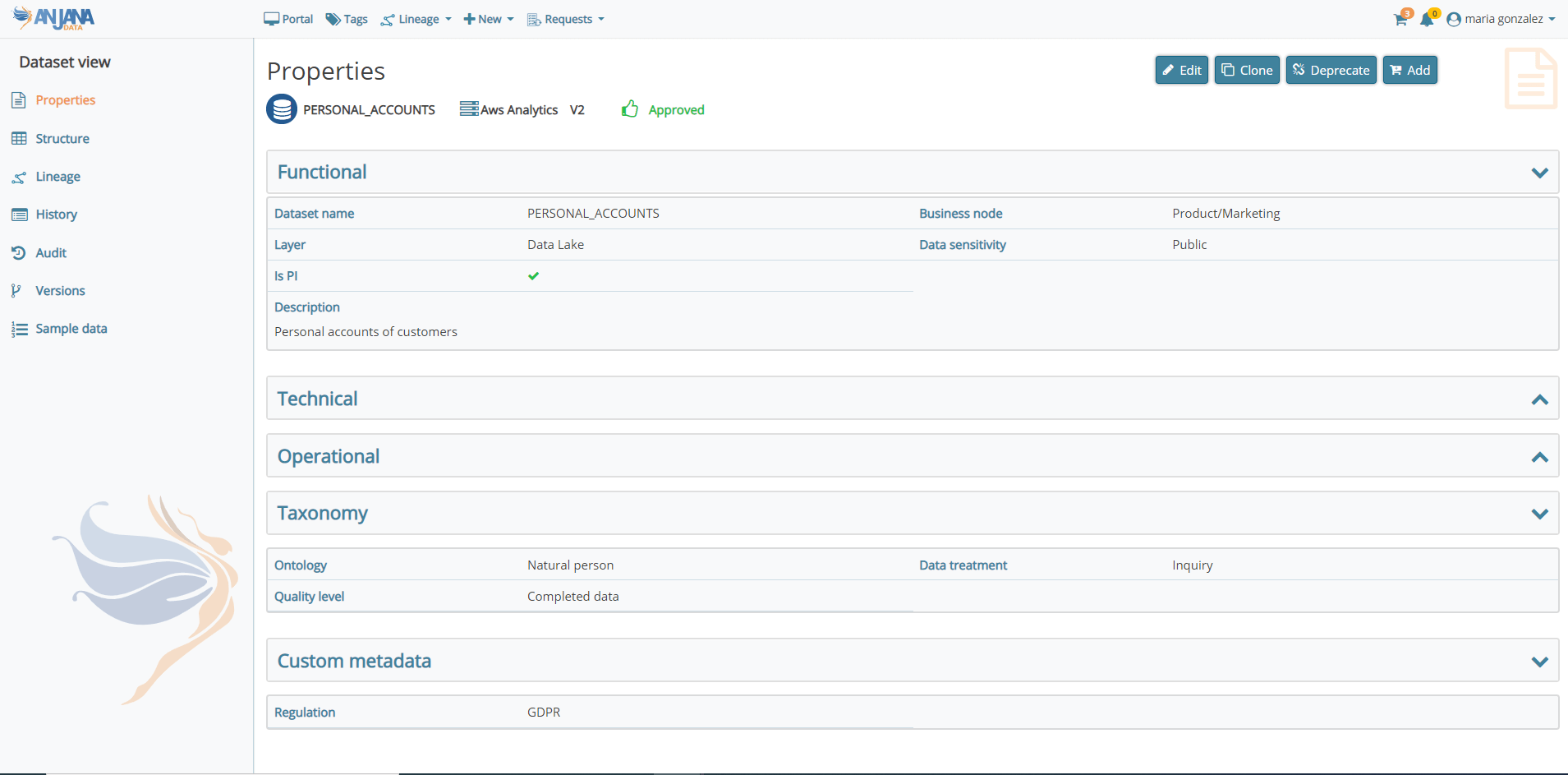Screen dimensions: 1568x775
Task: Open the notifications bell icon
Action: point(1427,19)
